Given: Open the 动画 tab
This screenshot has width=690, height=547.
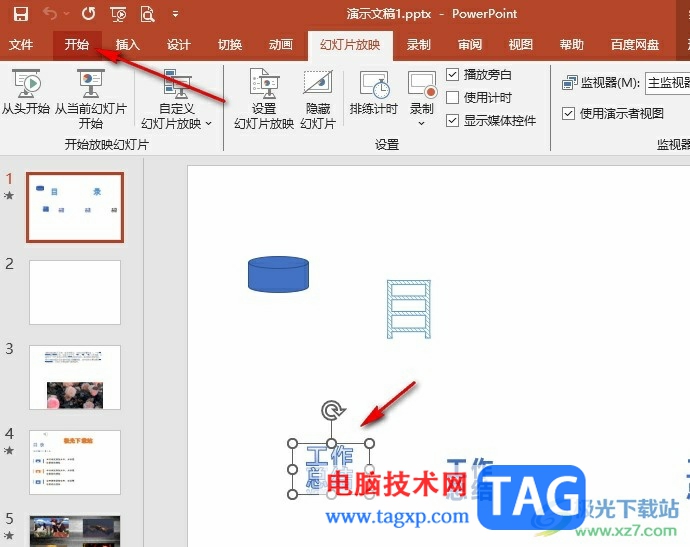Looking at the screenshot, I should [281, 44].
